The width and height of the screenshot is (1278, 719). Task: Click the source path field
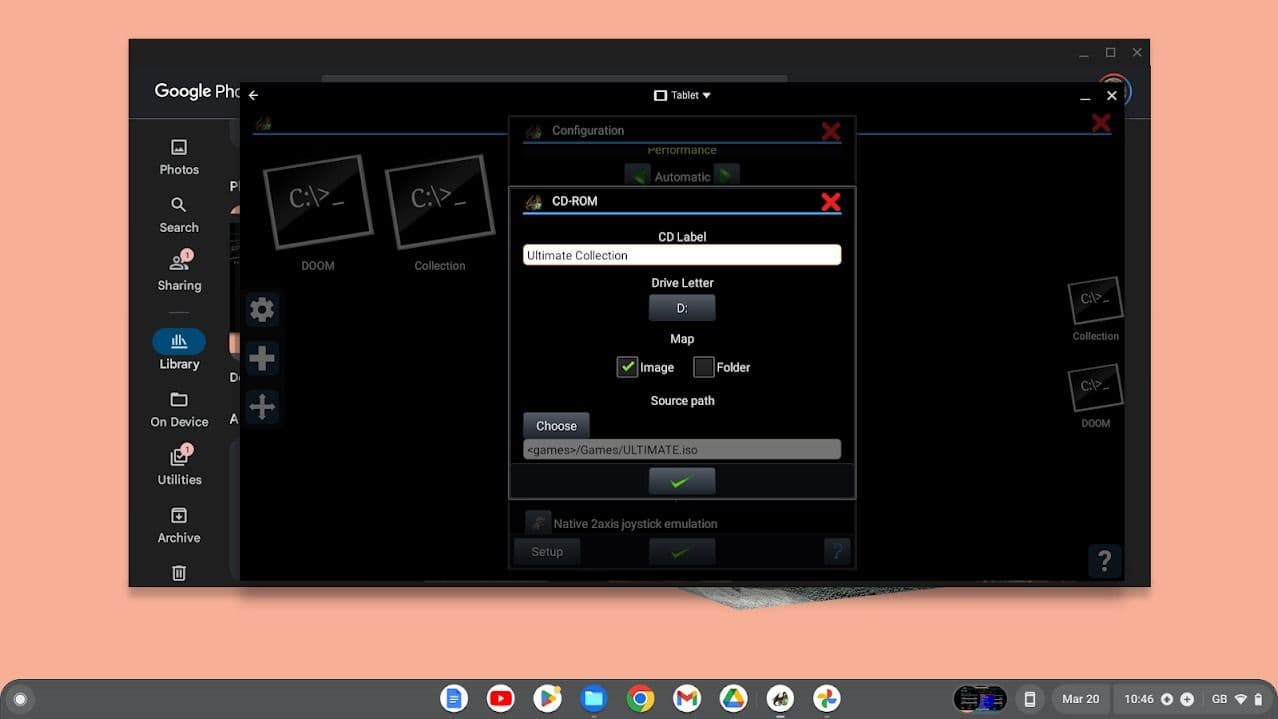[682, 450]
